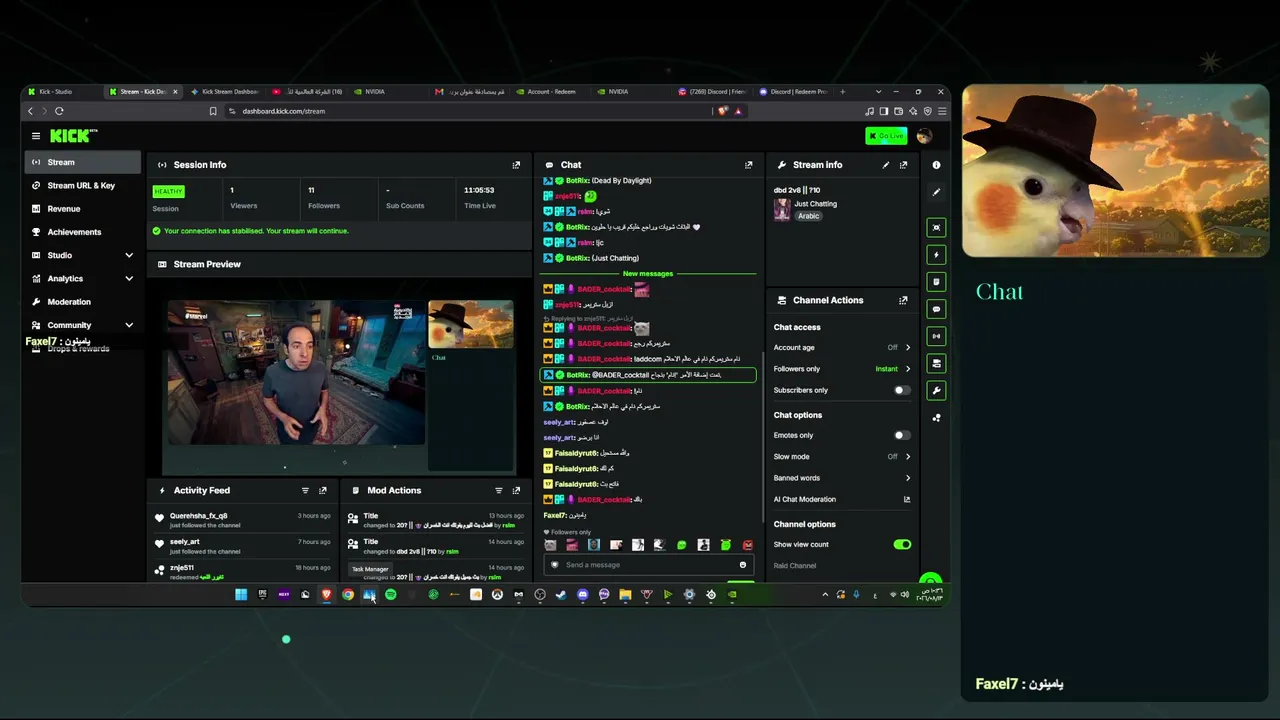This screenshot has height=720, width=1280.
Task: Open a new browser tab
Action: [x=842, y=92]
